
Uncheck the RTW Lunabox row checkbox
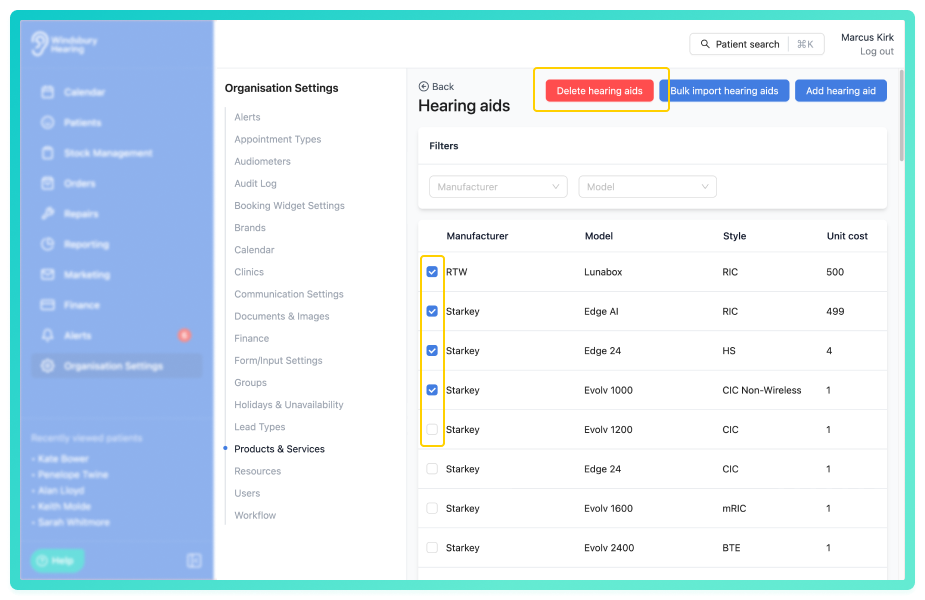point(432,272)
